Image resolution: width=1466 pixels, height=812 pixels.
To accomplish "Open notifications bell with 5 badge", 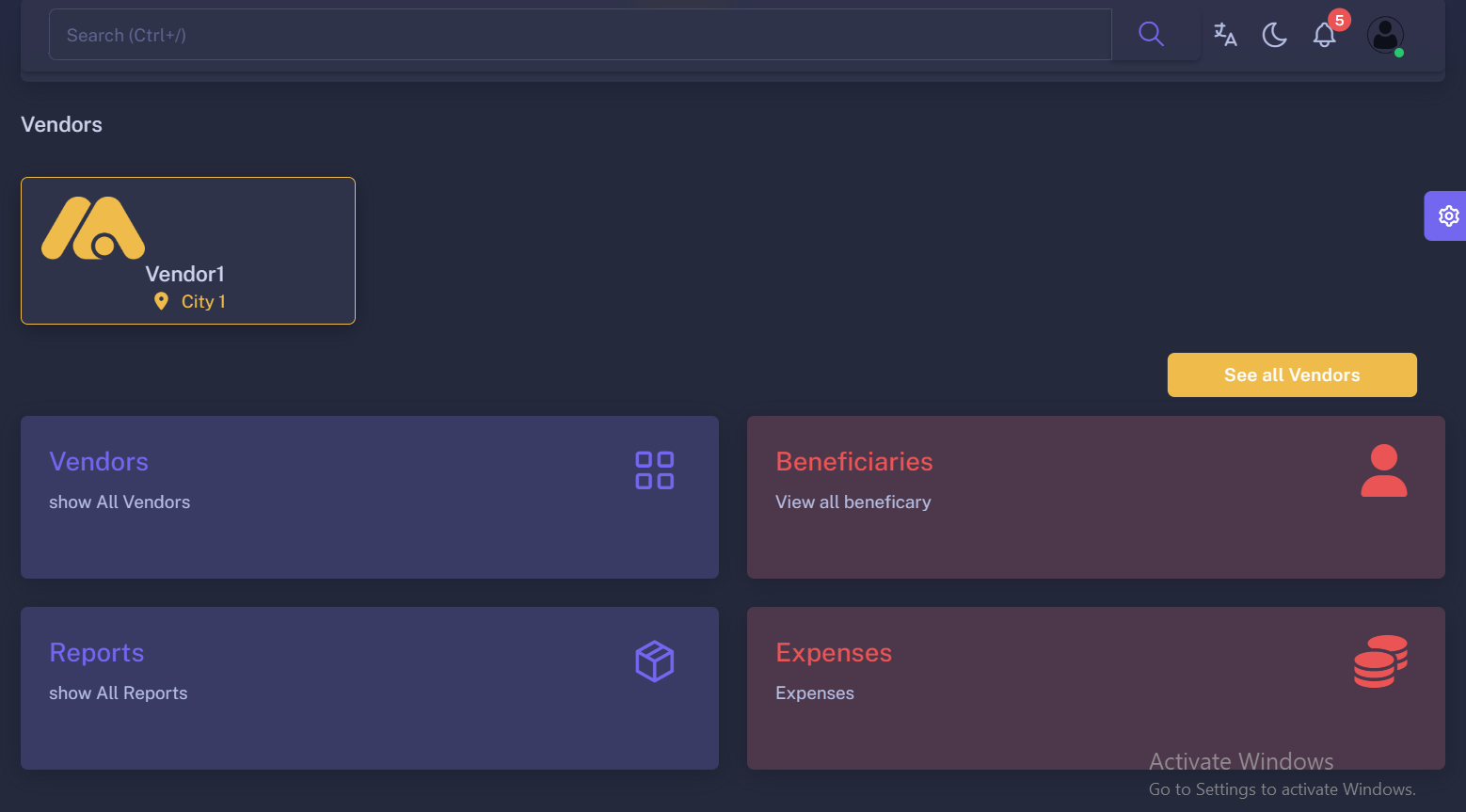I will (x=1325, y=34).
